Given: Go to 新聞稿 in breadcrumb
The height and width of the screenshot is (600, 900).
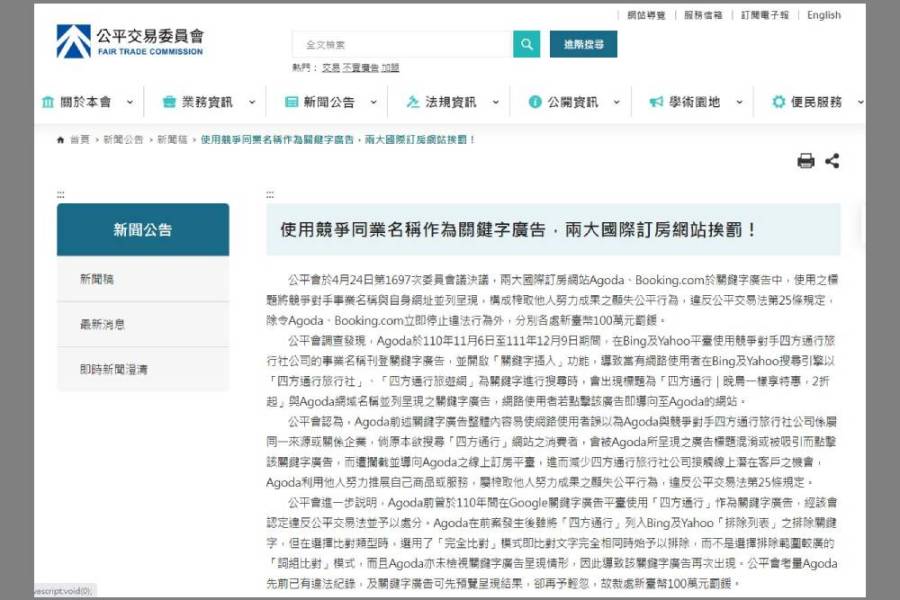Looking at the screenshot, I should click(x=172, y=140).
